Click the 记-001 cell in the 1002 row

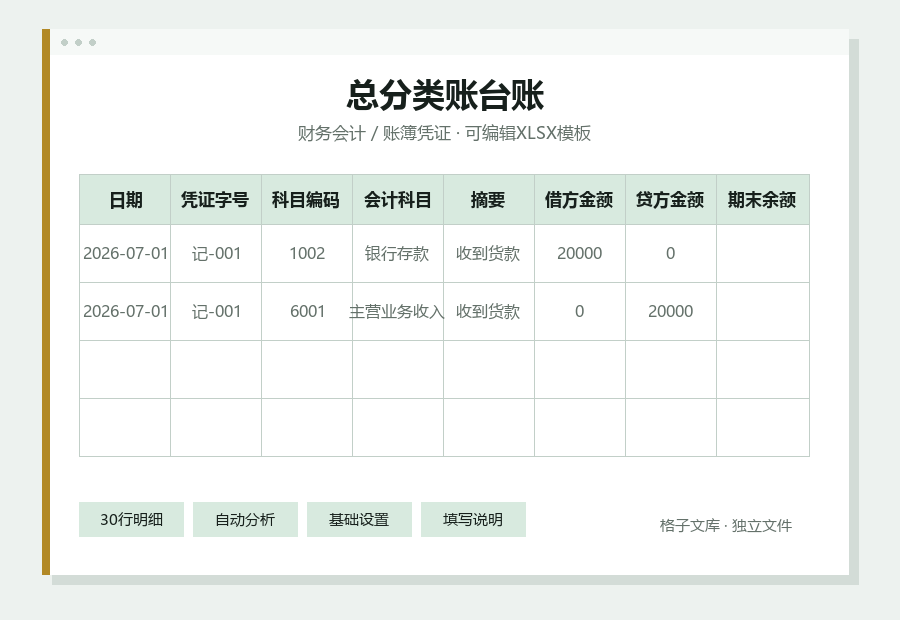(x=216, y=253)
